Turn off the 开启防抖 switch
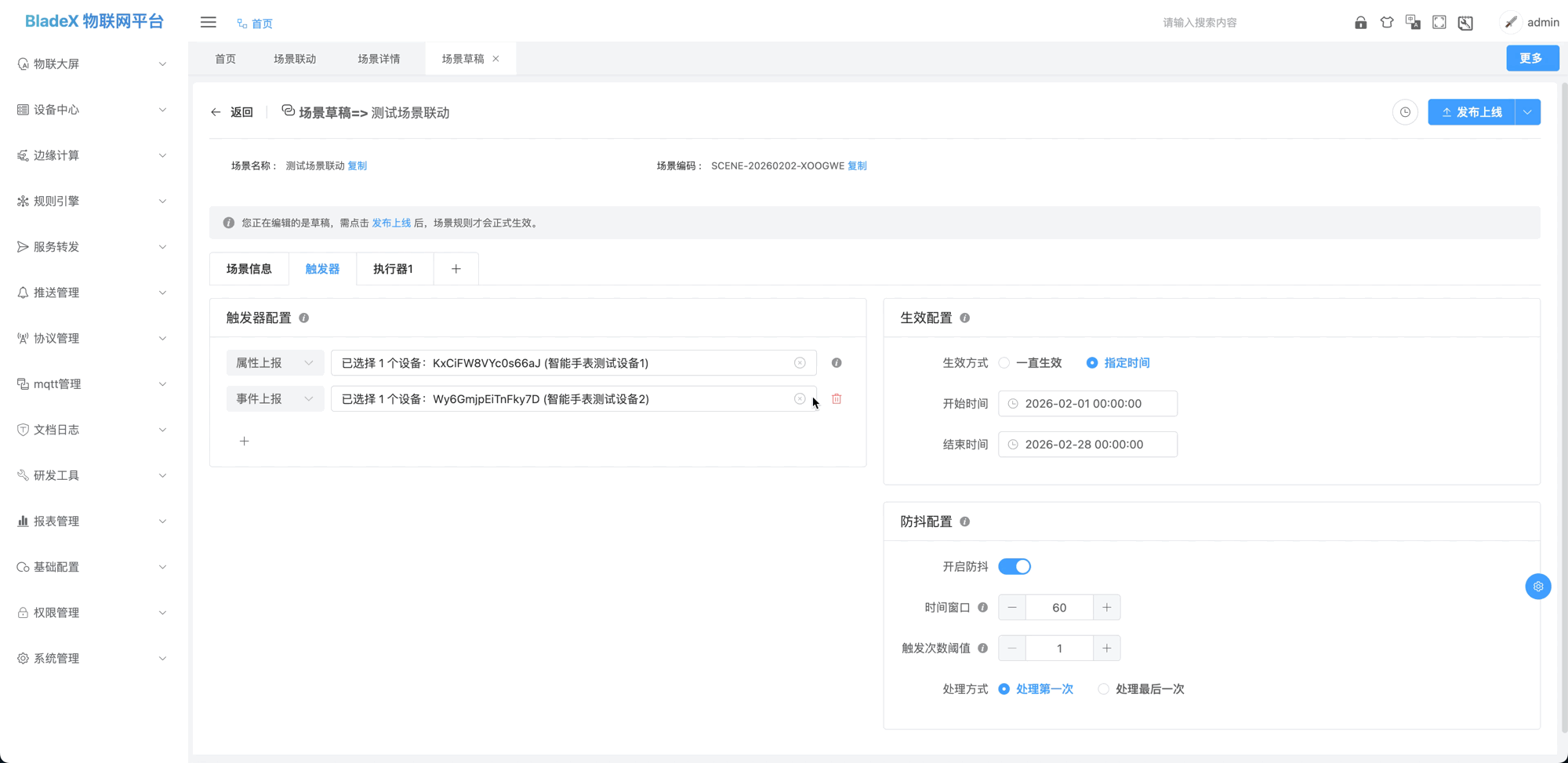 pyautogui.click(x=1014, y=566)
